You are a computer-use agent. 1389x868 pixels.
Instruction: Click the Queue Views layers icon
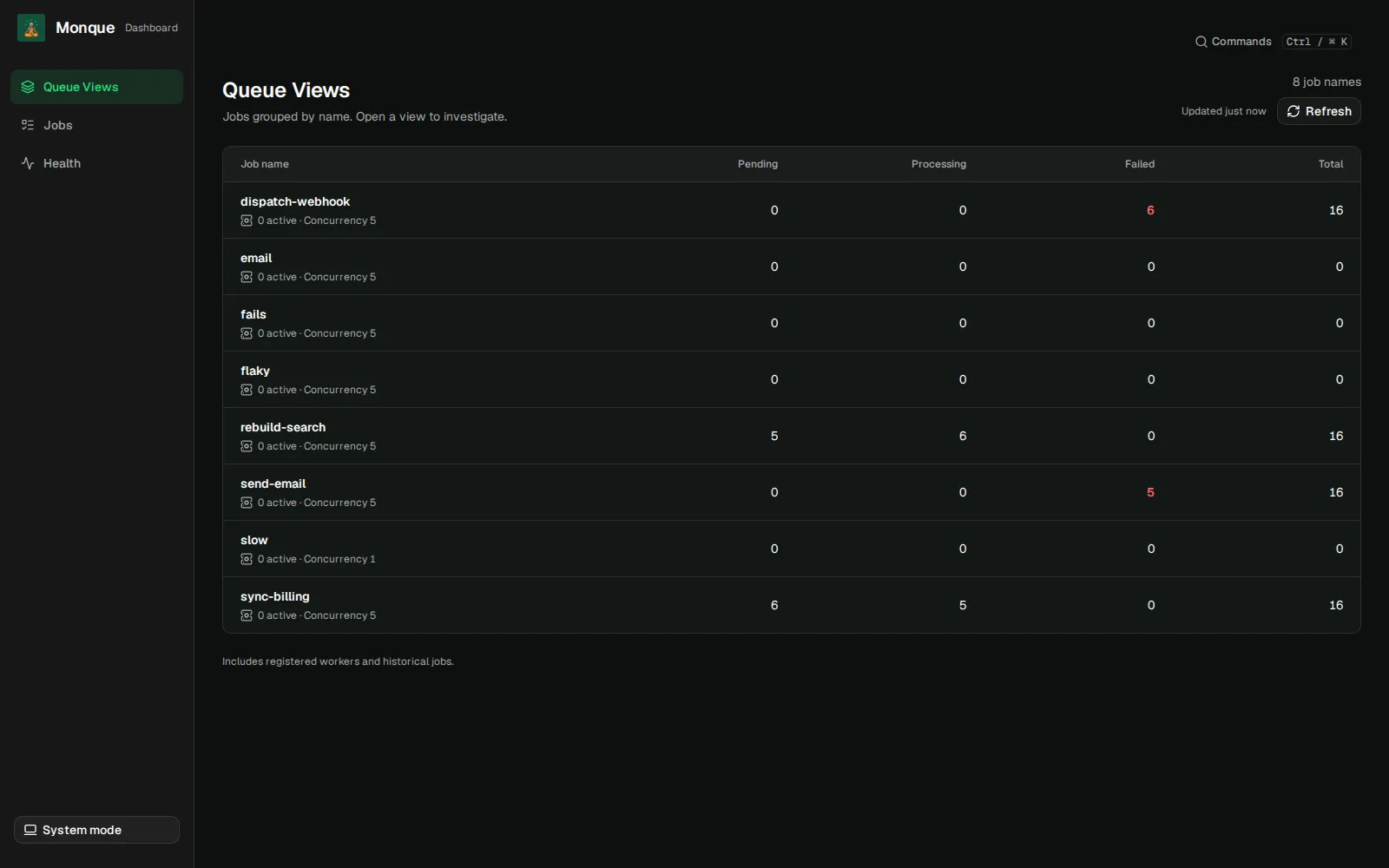tap(28, 87)
